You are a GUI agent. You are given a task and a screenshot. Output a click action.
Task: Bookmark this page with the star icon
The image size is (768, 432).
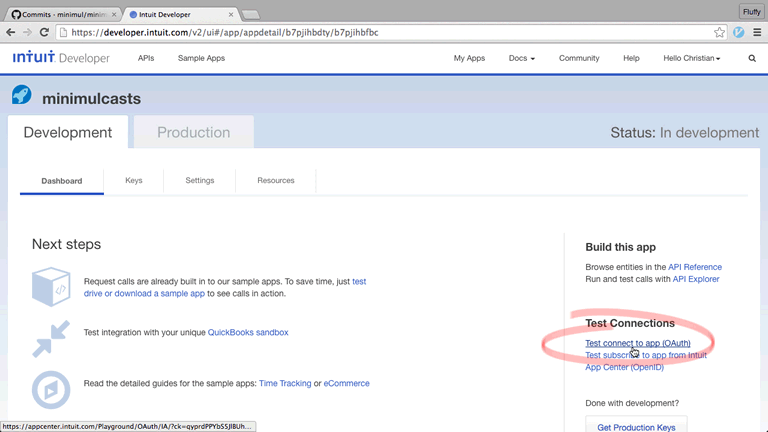tap(719, 32)
